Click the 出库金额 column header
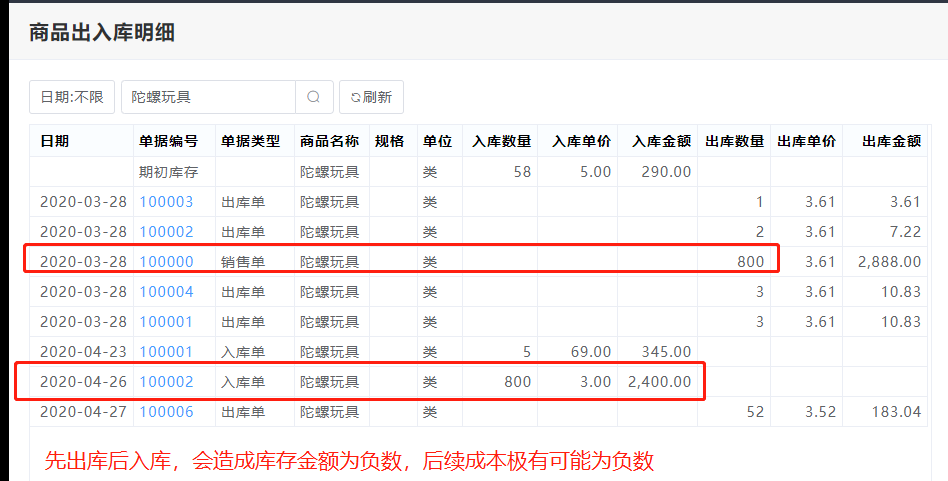This screenshot has height=481, width=948. point(891,141)
